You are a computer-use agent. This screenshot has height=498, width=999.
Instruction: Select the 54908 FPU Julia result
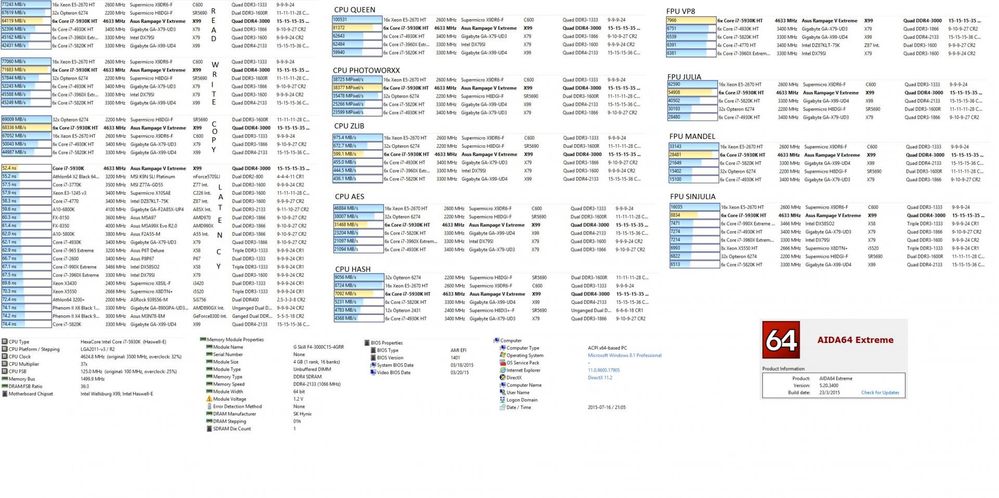coord(691,92)
